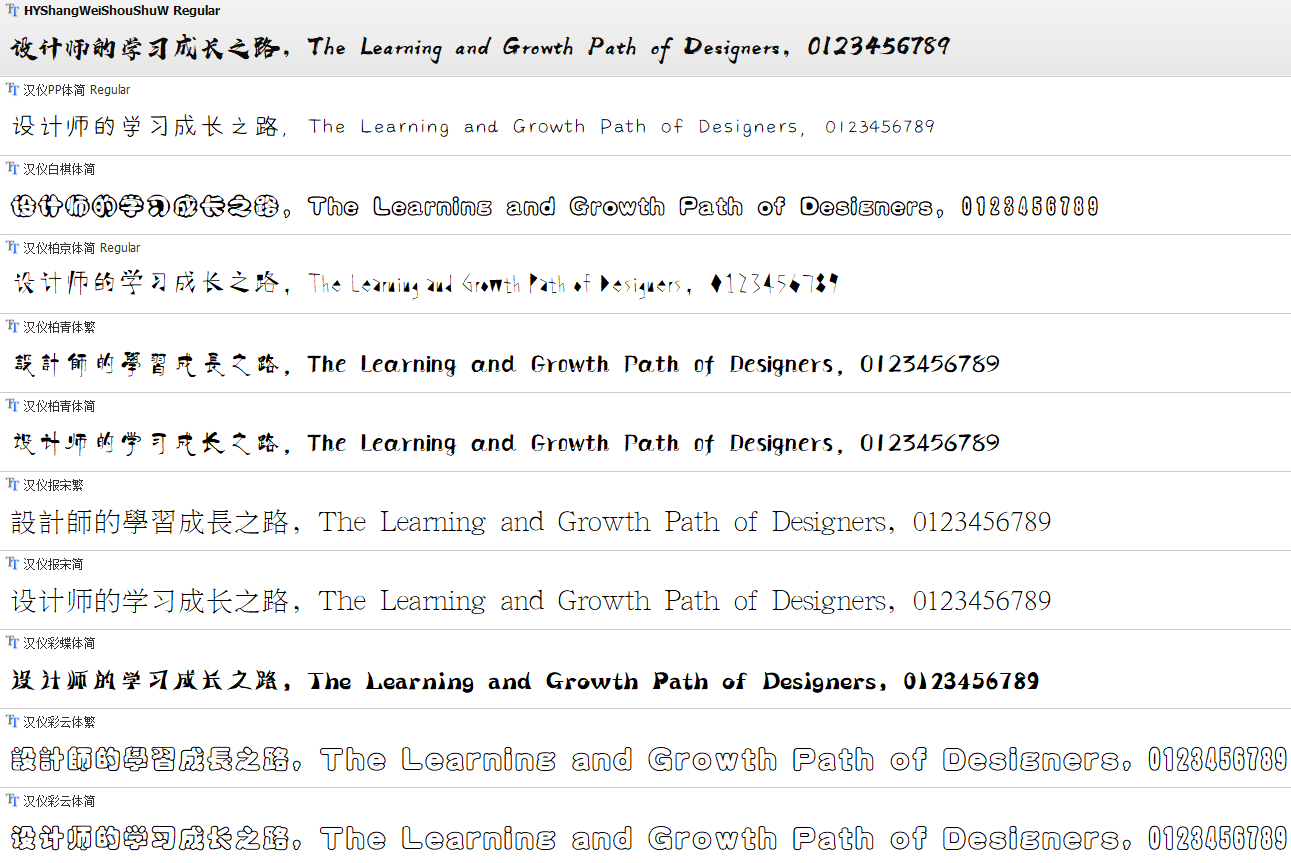
Task: Click the TT icon next to 汉仪彩云体繁
Action: (x=12, y=722)
